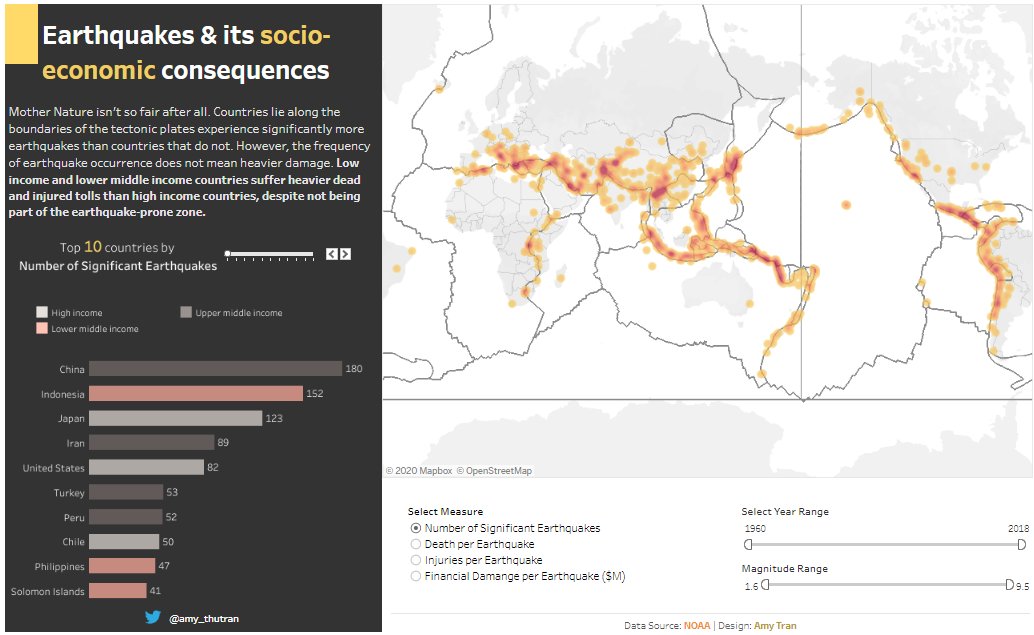Image resolution: width=1034 pixels, height=635 pixels.
Task: Click the dashboard title 'Earthquakes & its socio-economic consequences'
Action: 186,53
